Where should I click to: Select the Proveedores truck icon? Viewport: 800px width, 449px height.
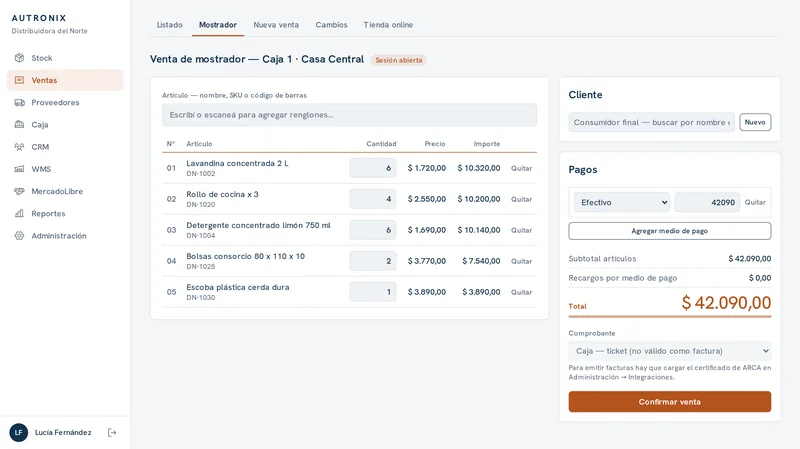pos(19,103)
